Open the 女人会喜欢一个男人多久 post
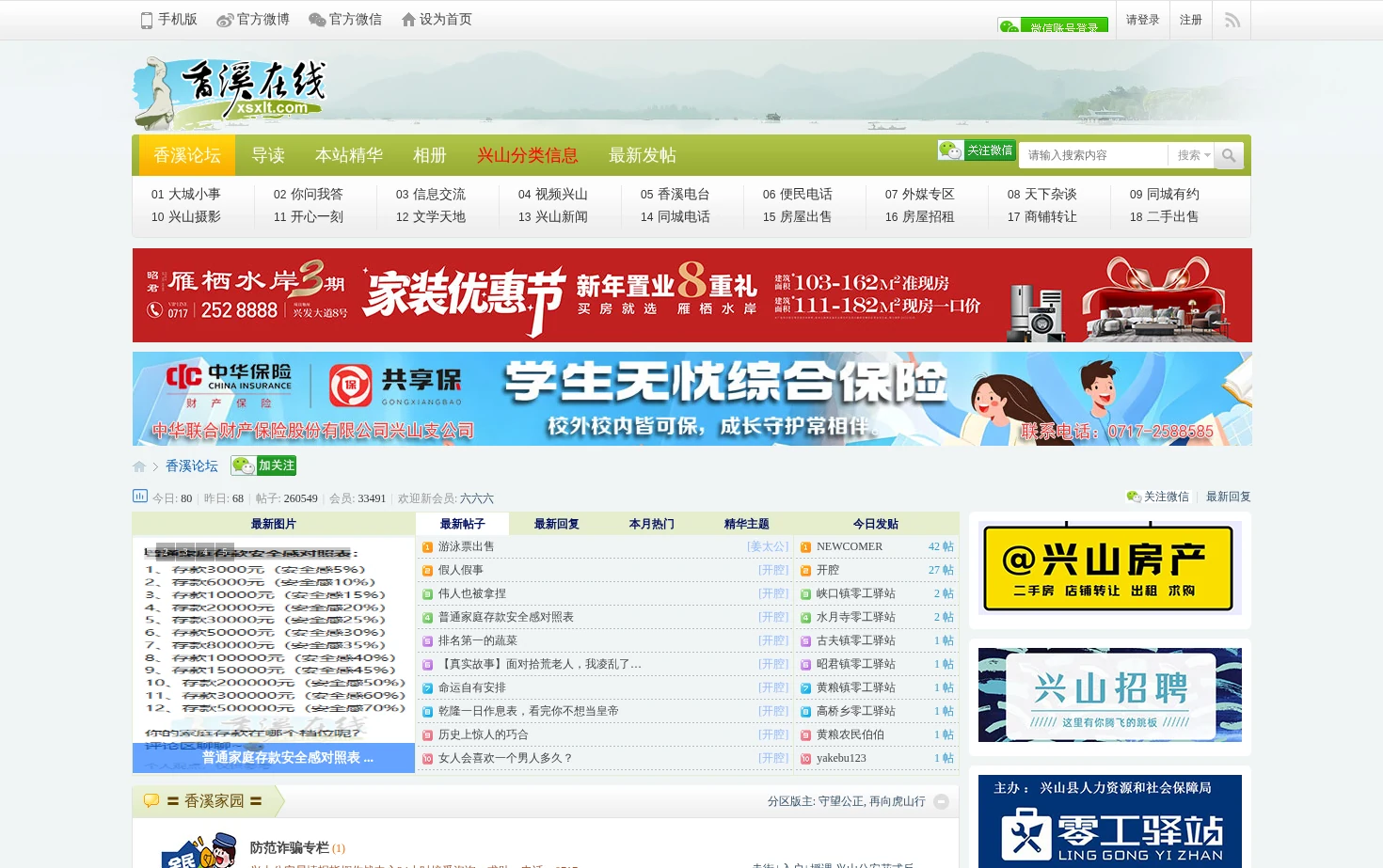This screenshot has height=868, width=1383. pos(505,758)
